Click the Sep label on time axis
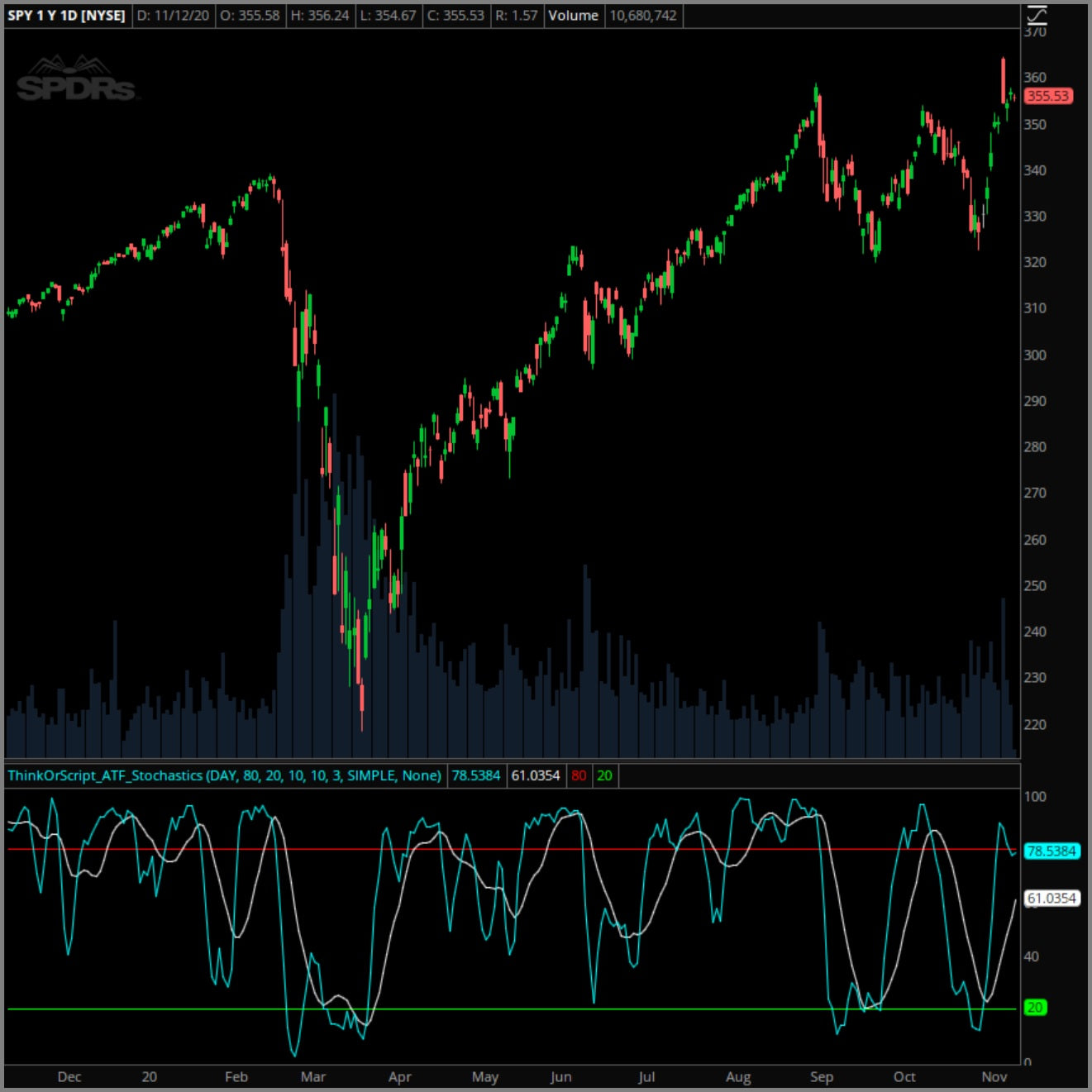1092x1092 pixels. tap(822, 1076)
